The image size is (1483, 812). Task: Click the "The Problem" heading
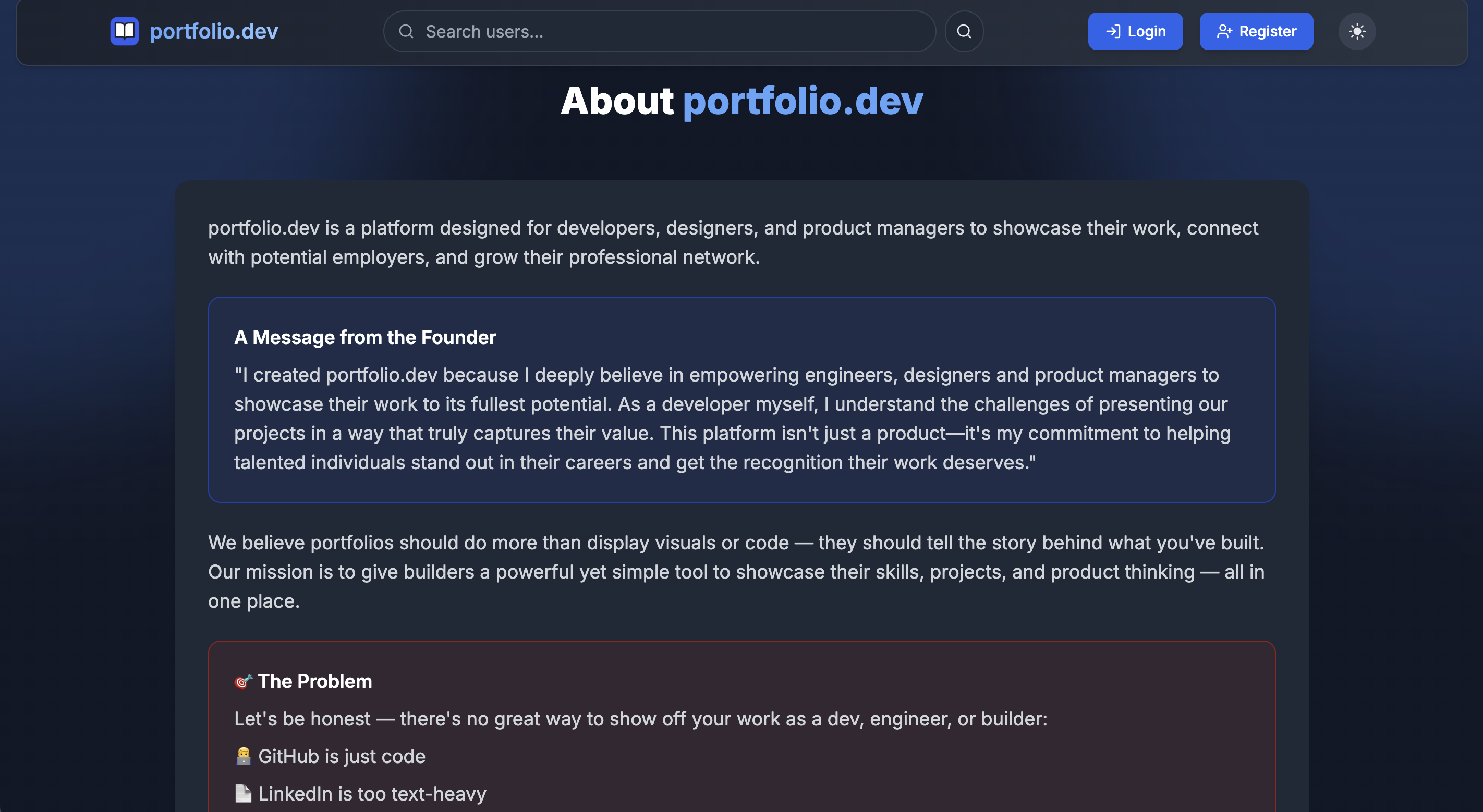pos(315,681)
